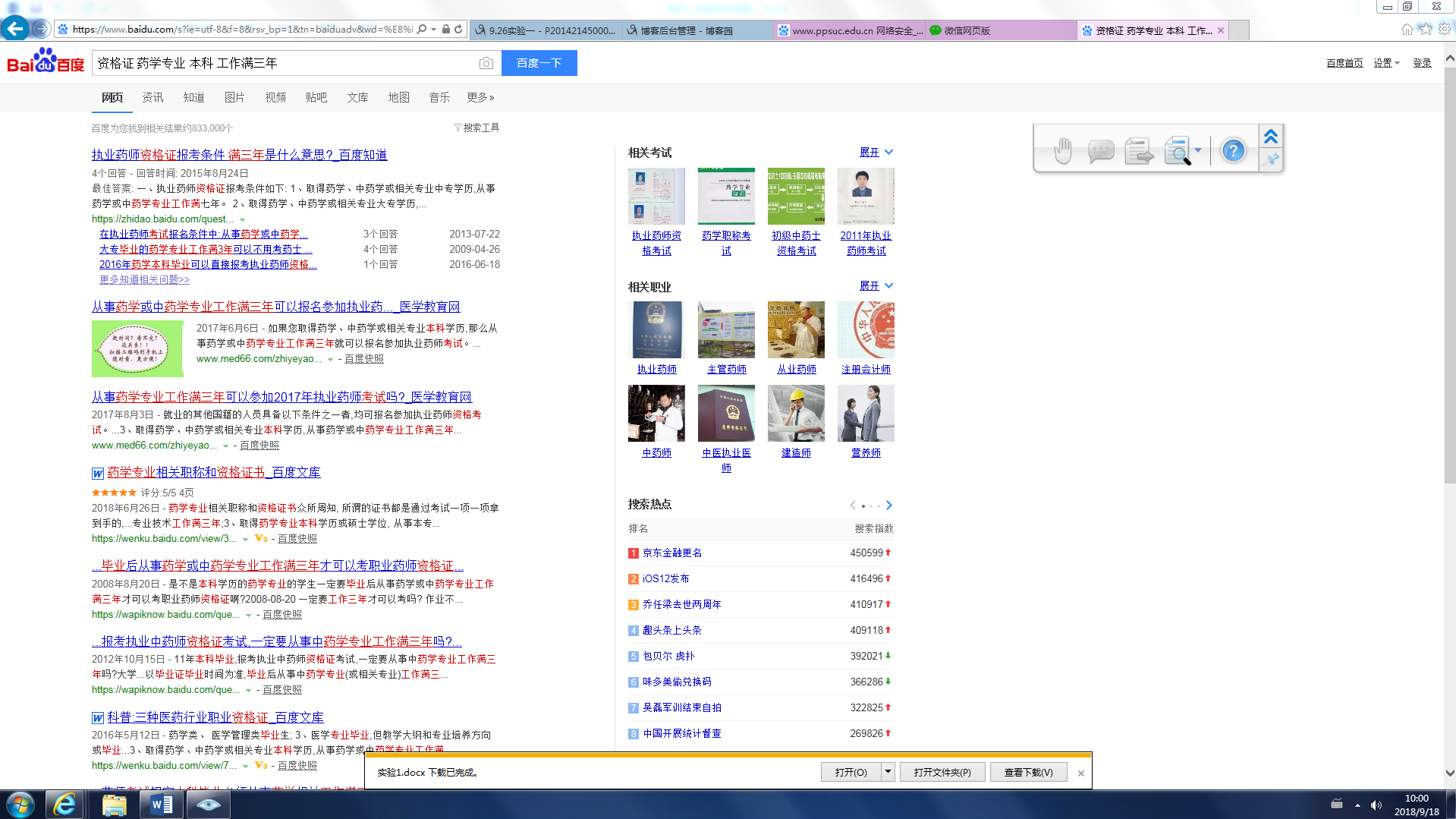Open dropdown arrow beside document search icon

[x=1199, y=150]
